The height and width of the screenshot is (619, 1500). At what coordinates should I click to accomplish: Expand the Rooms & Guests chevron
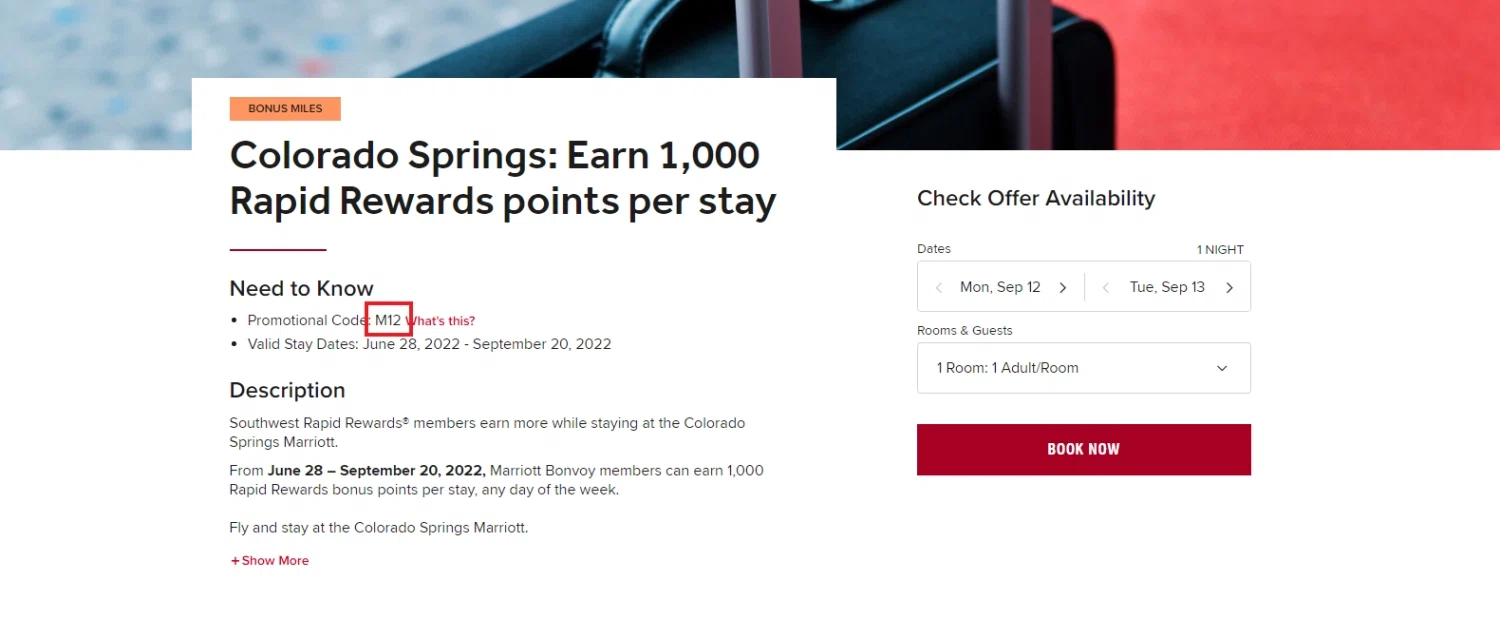[1221, 368]
